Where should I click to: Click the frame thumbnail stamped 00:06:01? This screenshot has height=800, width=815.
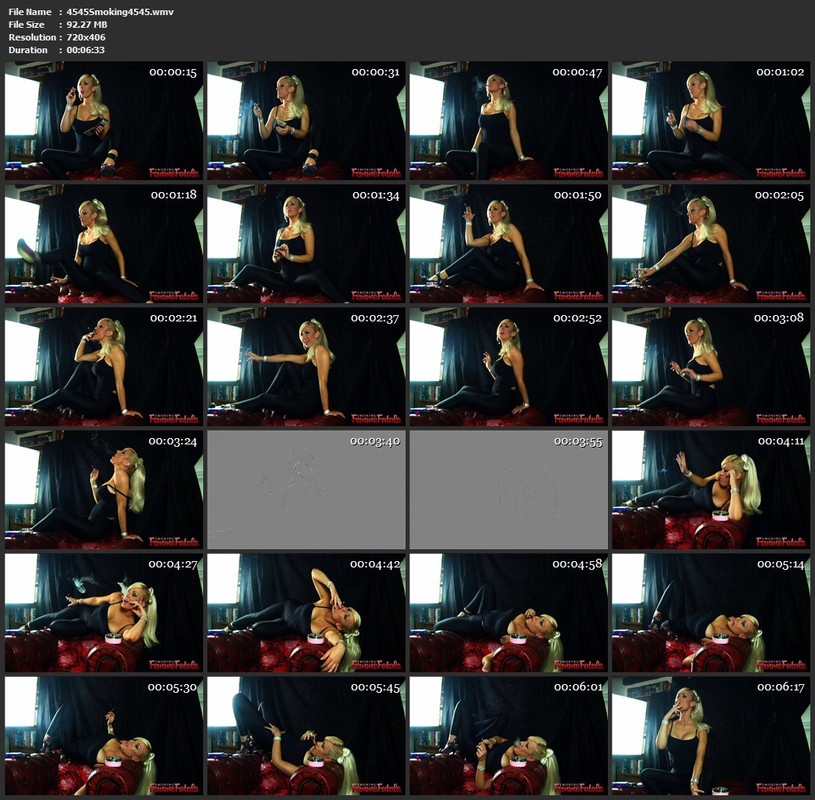click(x=508, y=736)
